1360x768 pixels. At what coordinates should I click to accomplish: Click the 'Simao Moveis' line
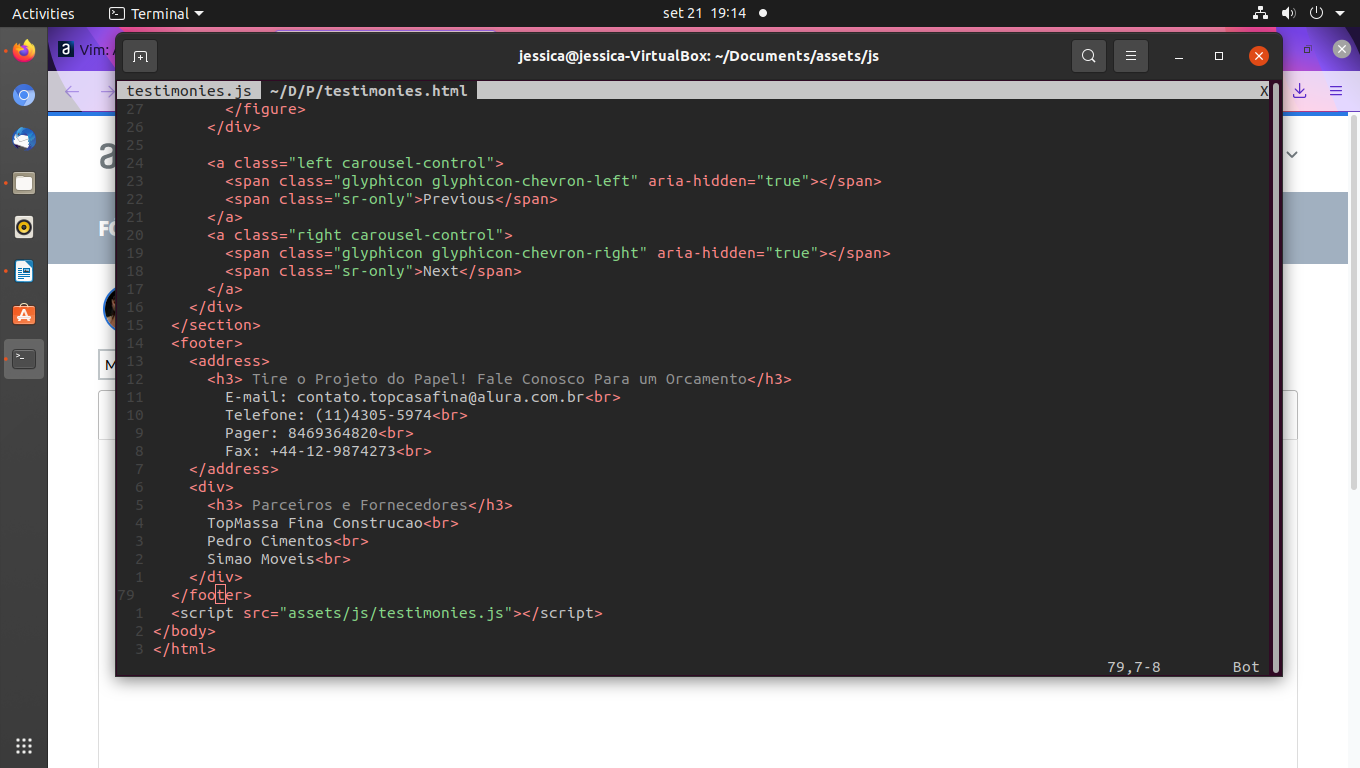260,559
